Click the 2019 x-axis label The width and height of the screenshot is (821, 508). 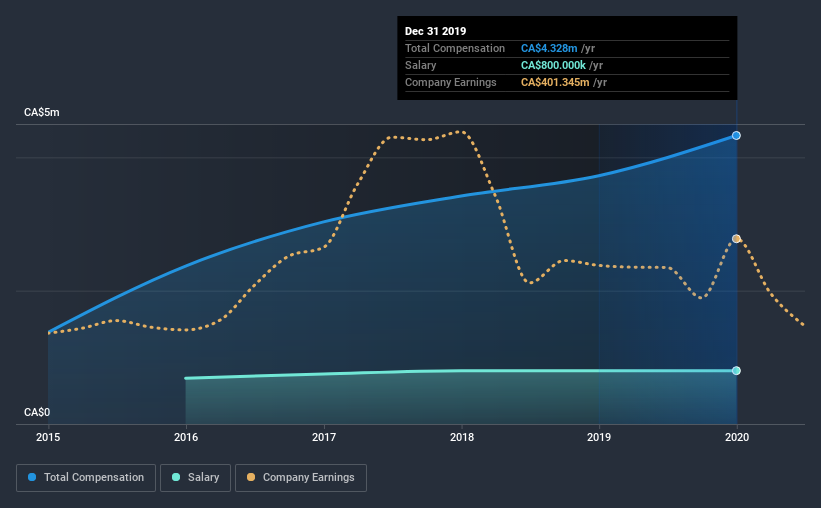tap(599, 437)
